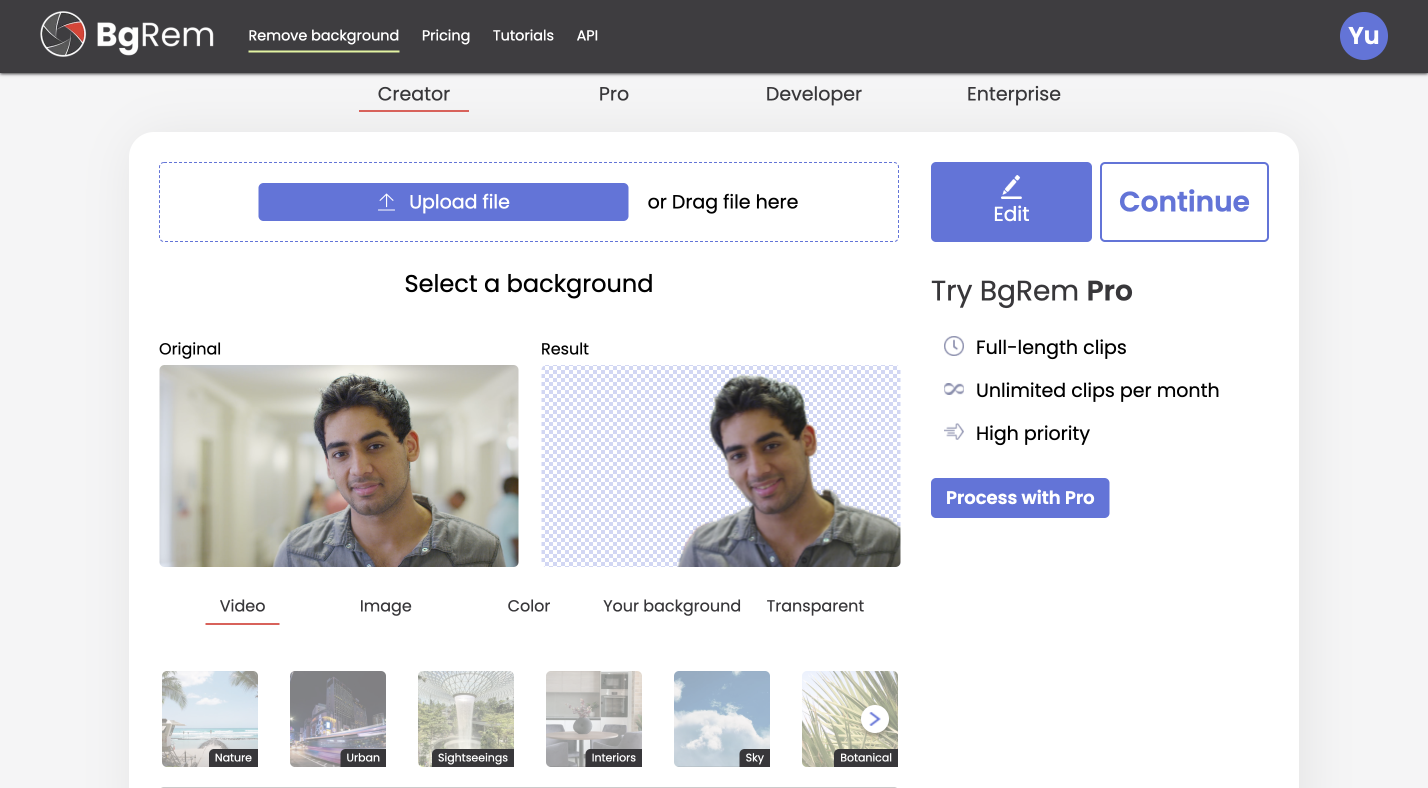Click the arrow icon next to High priority
Image resolution: width=1428 pixels, height=788 pixels.
(x=953, y=432)
